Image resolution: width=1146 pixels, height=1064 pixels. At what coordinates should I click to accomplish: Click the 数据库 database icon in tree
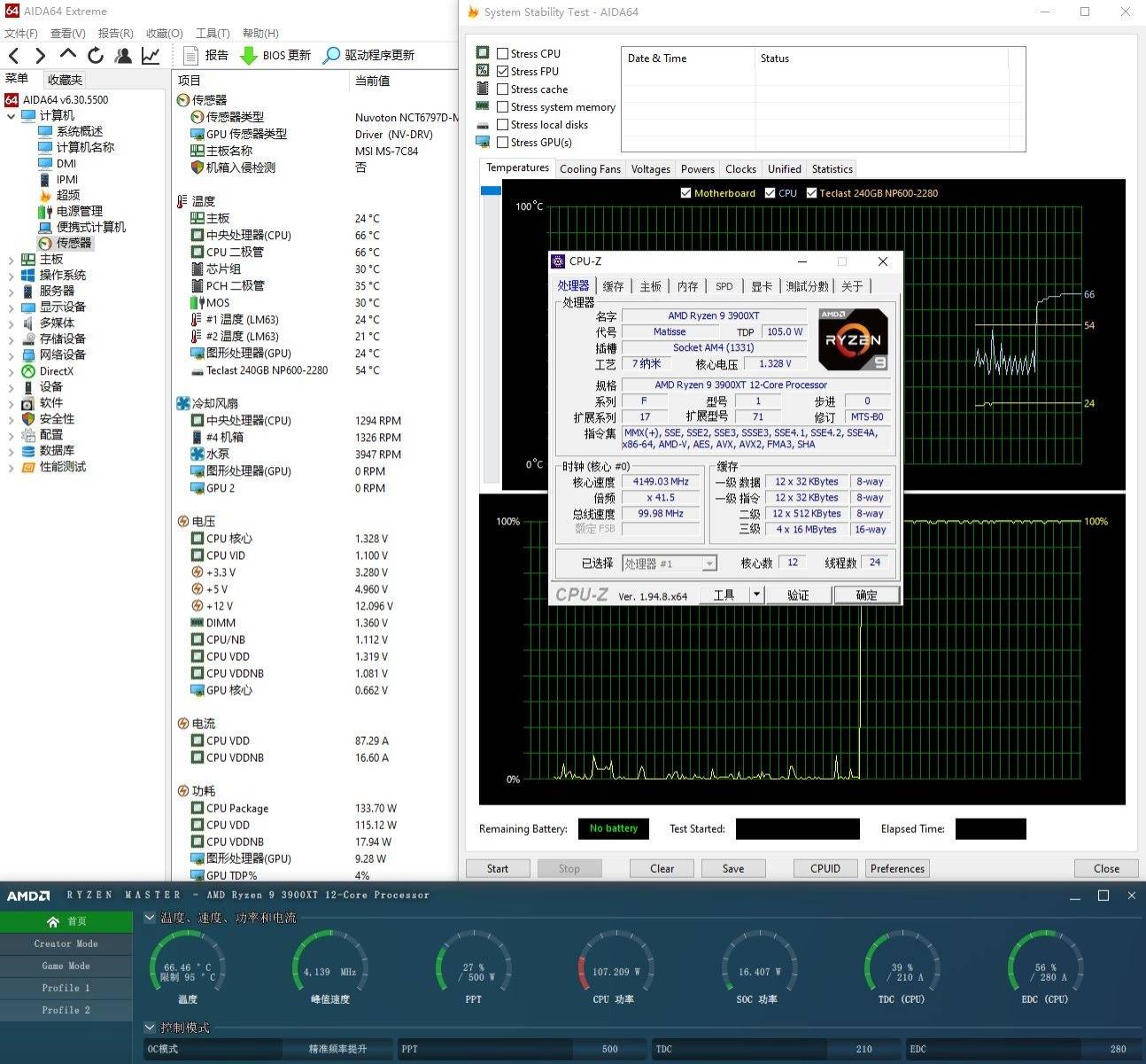tap(28, 450)
